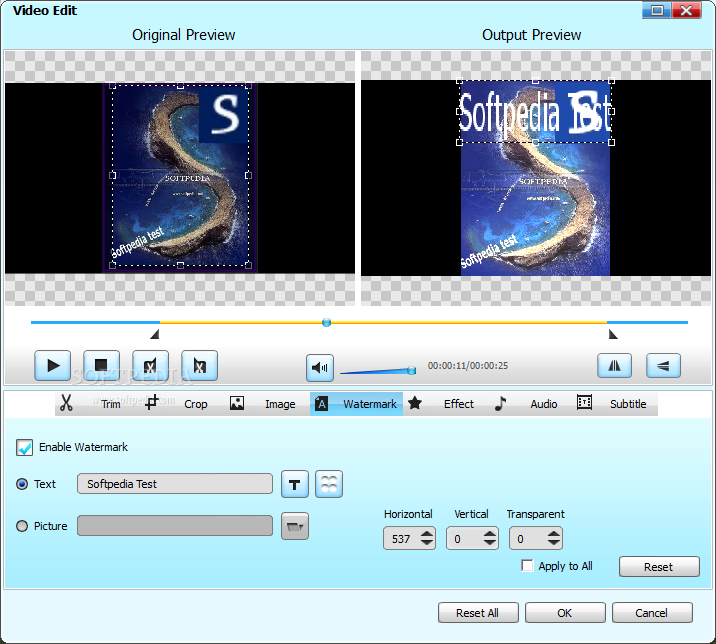Set the trim end point marker button
Viewport: 716px width, 644px height.
(199, 365)
